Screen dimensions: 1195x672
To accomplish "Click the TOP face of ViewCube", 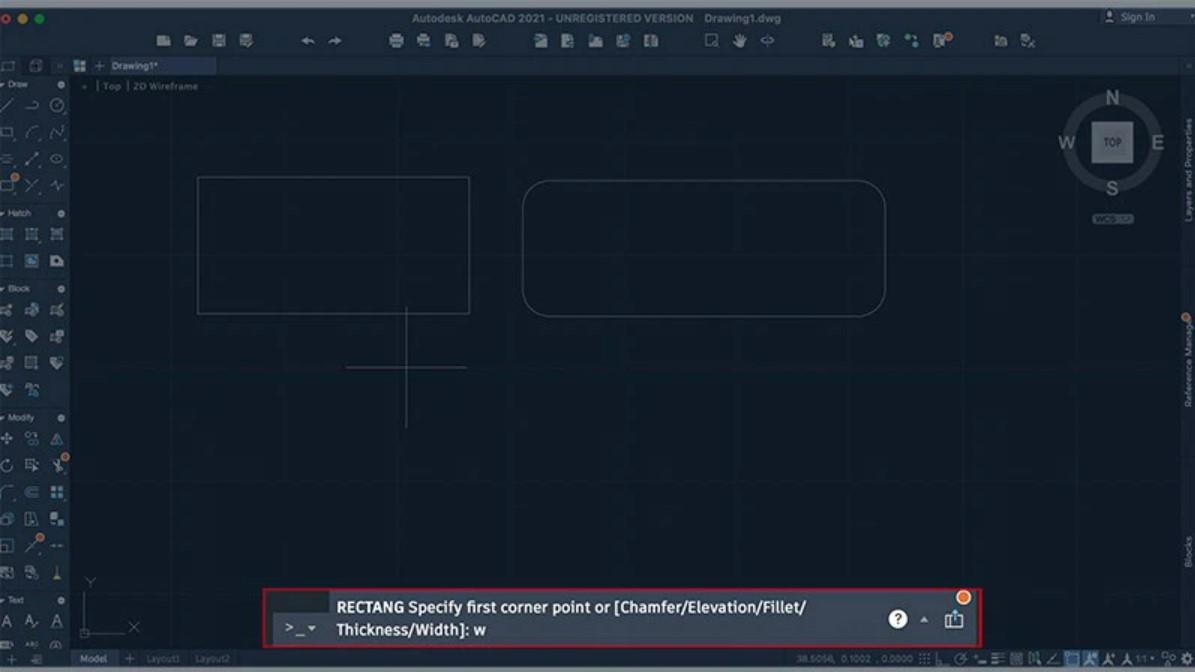I will [1112, 142].
